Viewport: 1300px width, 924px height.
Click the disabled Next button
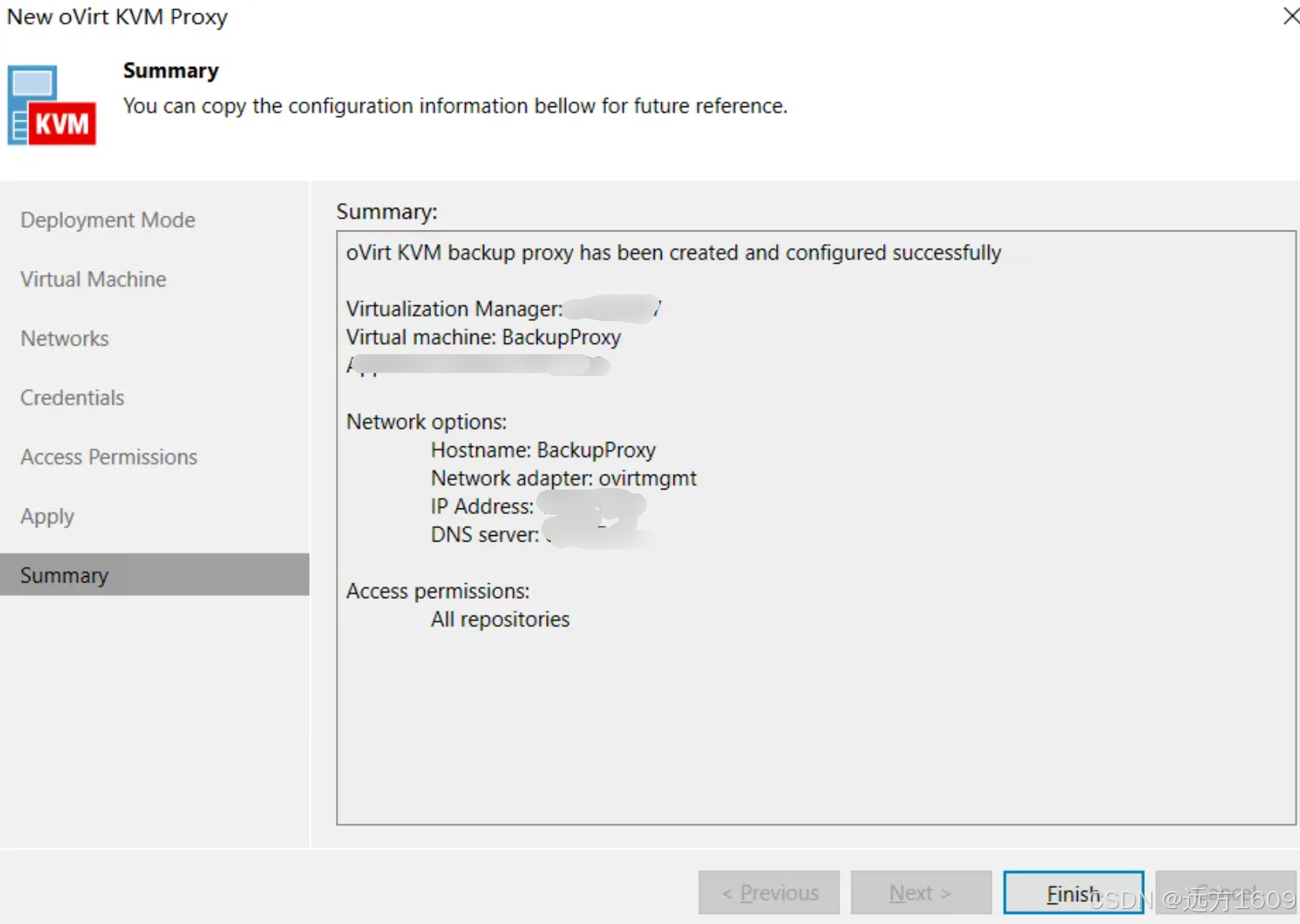tap(921, 893)
